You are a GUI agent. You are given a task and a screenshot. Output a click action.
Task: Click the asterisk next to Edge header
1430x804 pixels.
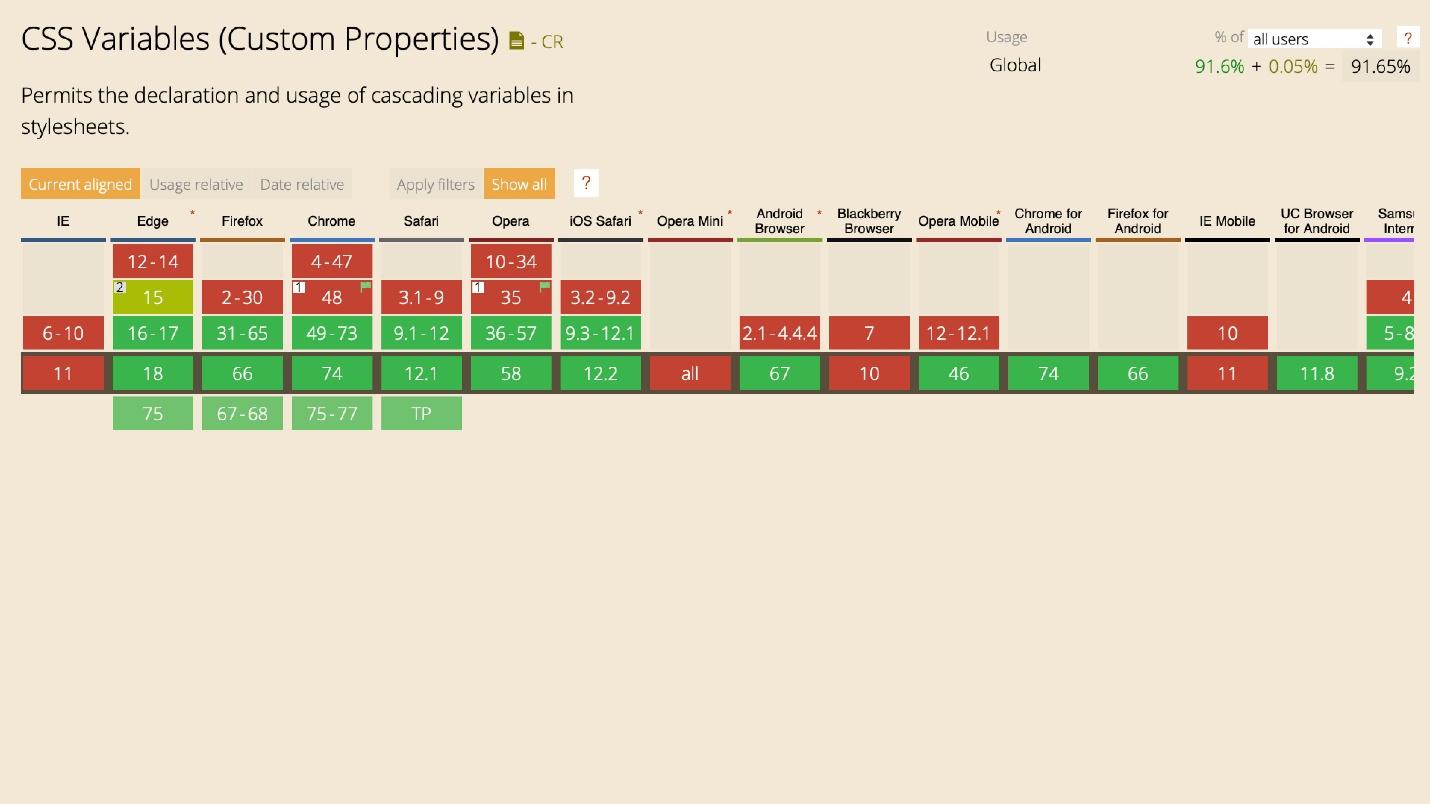point(192,213)
